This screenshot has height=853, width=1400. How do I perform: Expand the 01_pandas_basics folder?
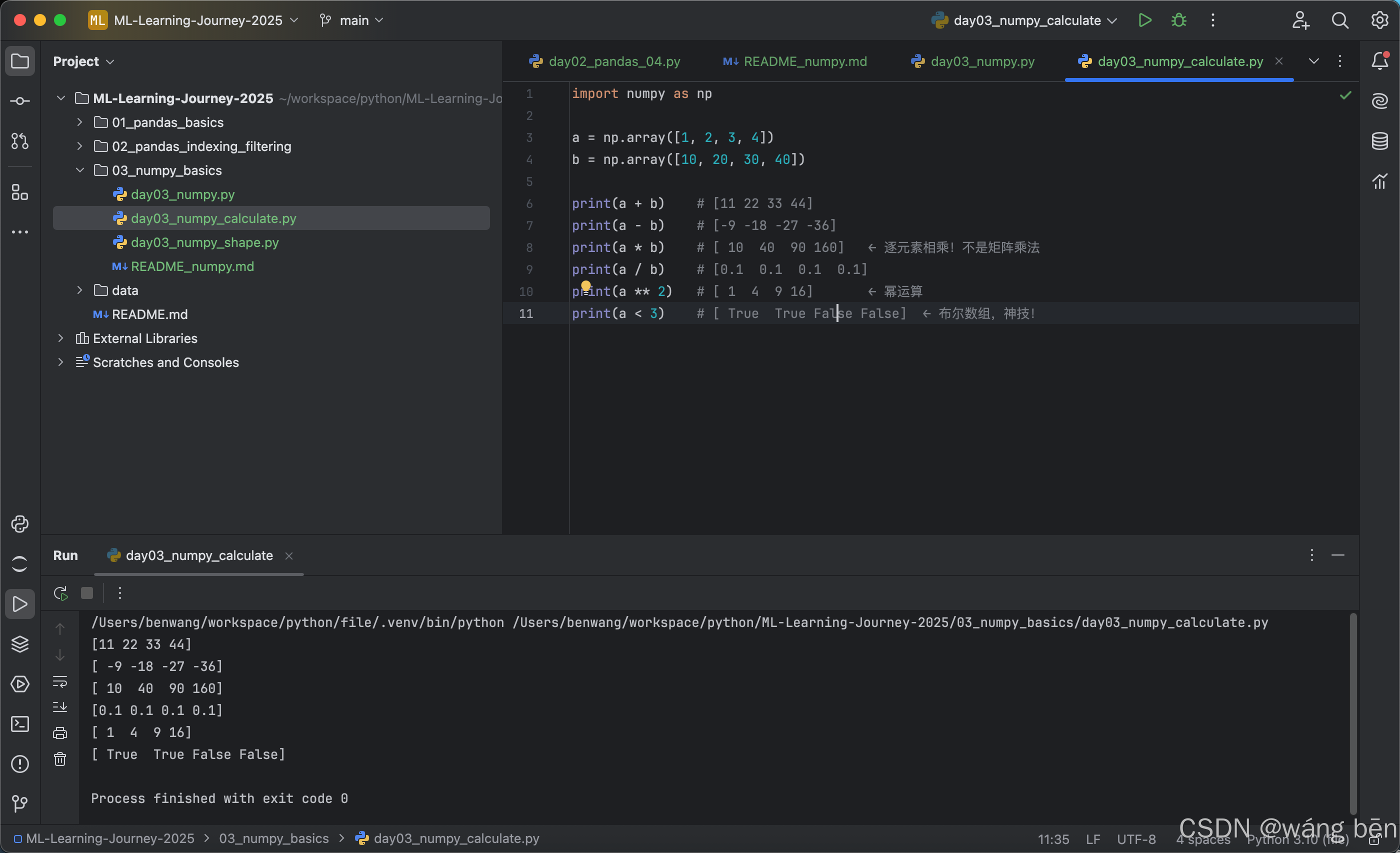[x=79, y=122]
